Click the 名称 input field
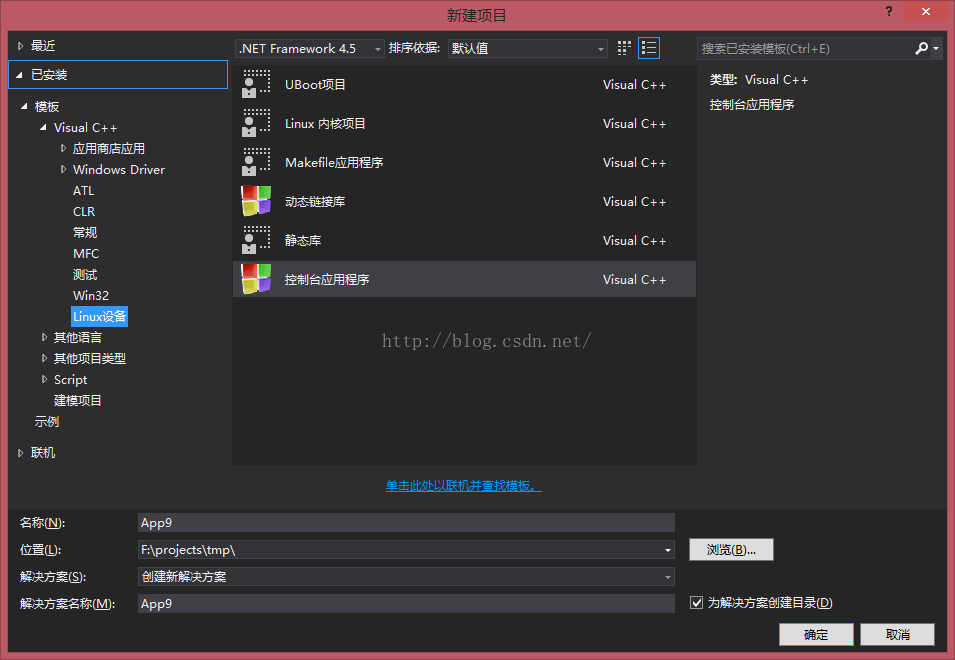 coord(406,522)
